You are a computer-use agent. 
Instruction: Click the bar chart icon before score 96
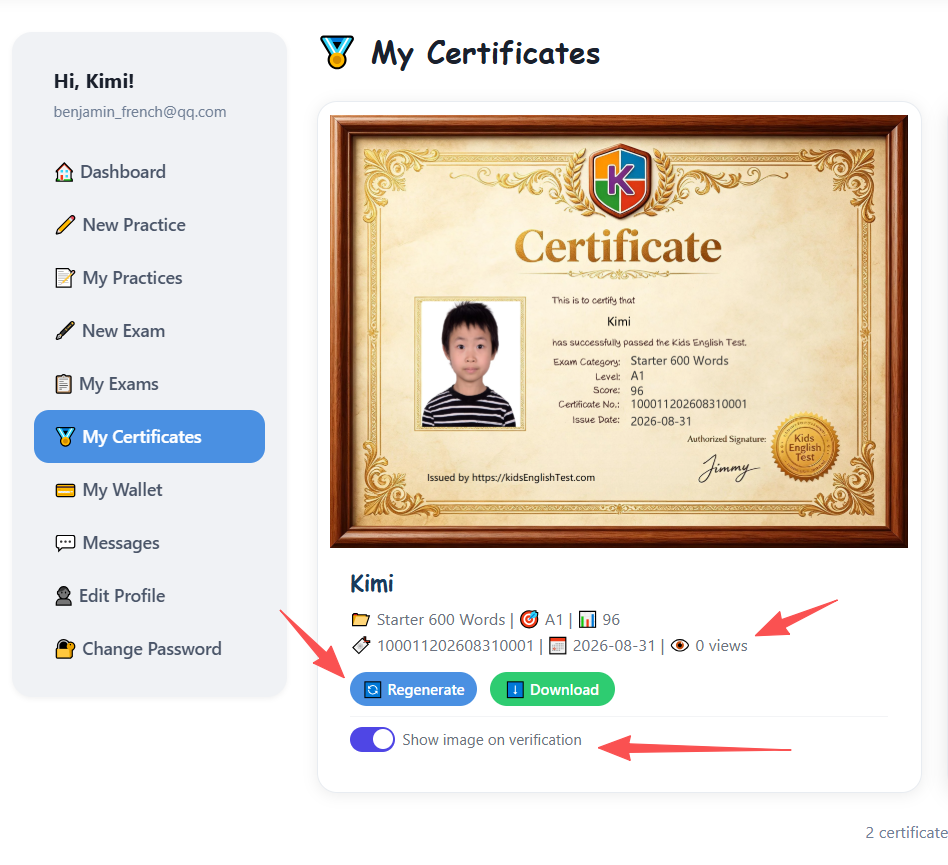coord(587,620)
